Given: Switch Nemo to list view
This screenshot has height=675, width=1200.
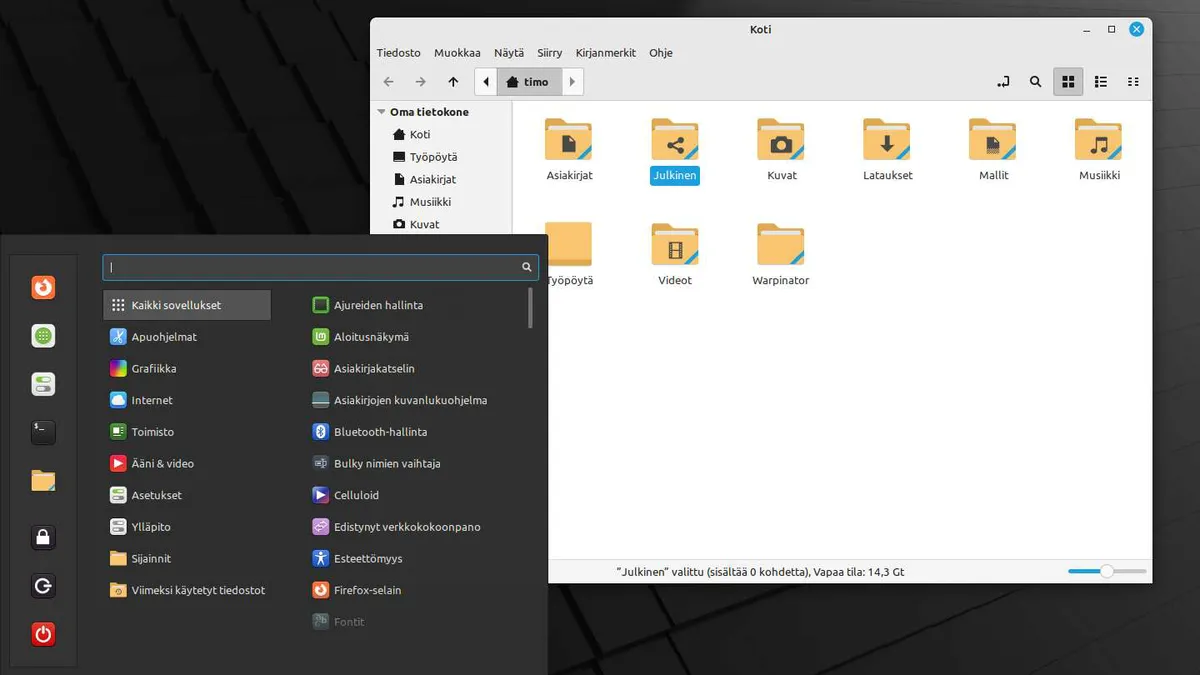Looking at the screenshot, I should 1100,81.
